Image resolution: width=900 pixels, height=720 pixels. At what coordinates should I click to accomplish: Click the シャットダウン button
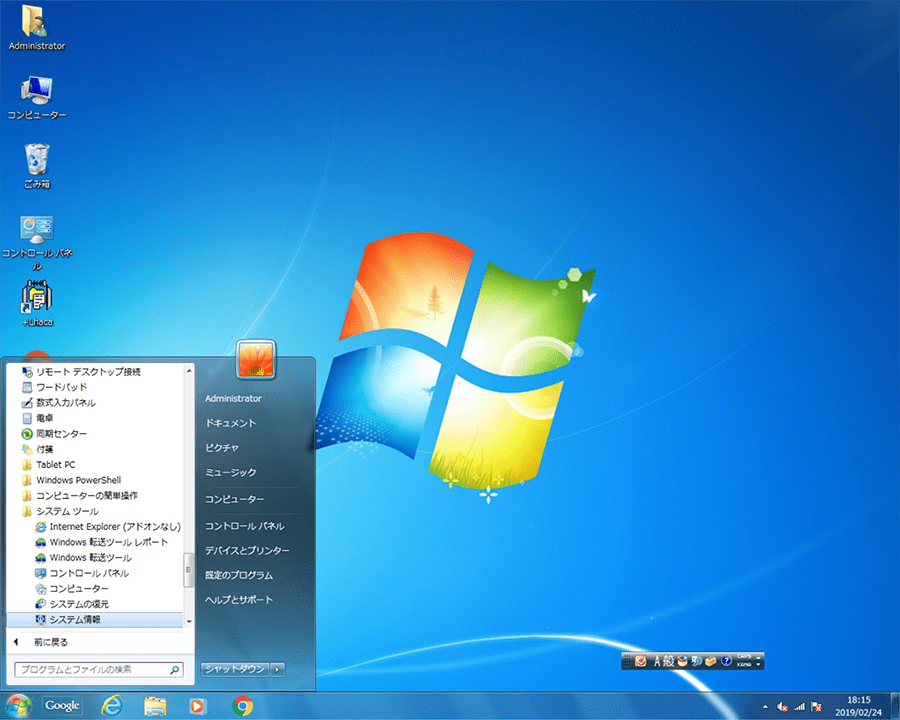235,669
